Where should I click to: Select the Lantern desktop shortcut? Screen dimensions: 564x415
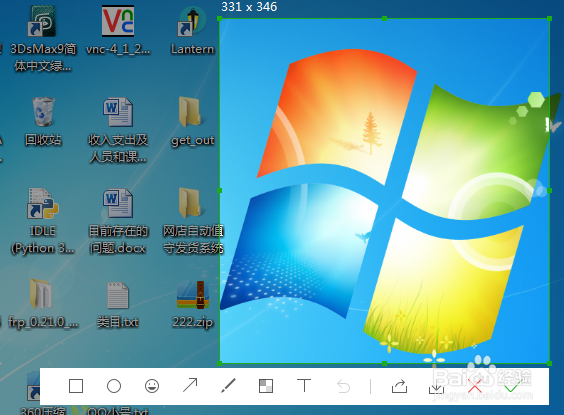[192, 30]
